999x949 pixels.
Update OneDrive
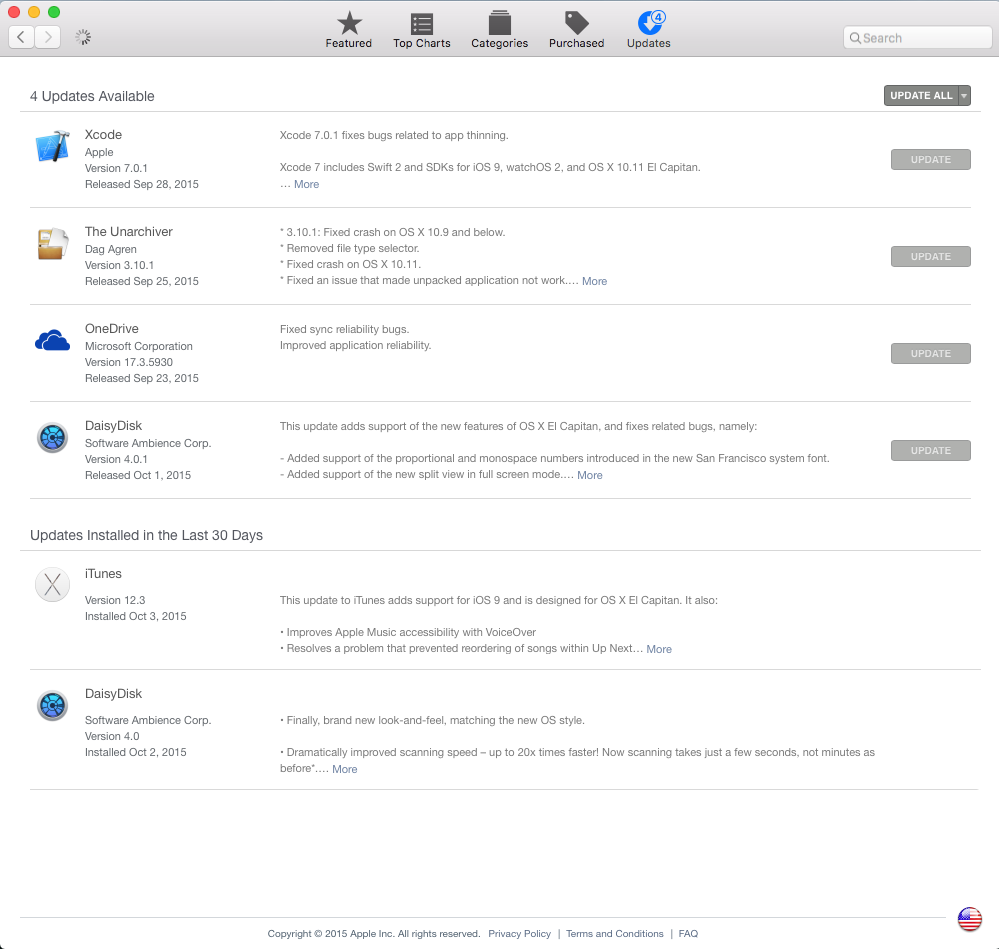coord(930,353)
